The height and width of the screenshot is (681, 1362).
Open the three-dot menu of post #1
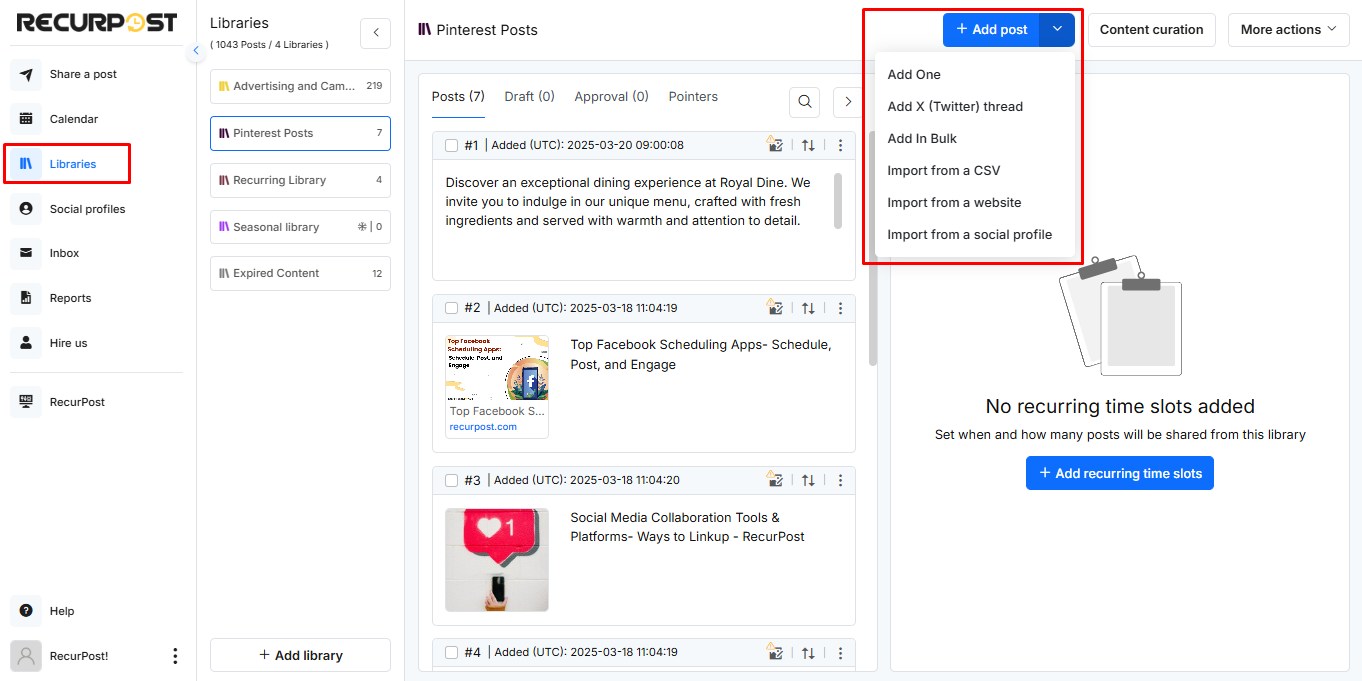[840, 145]
